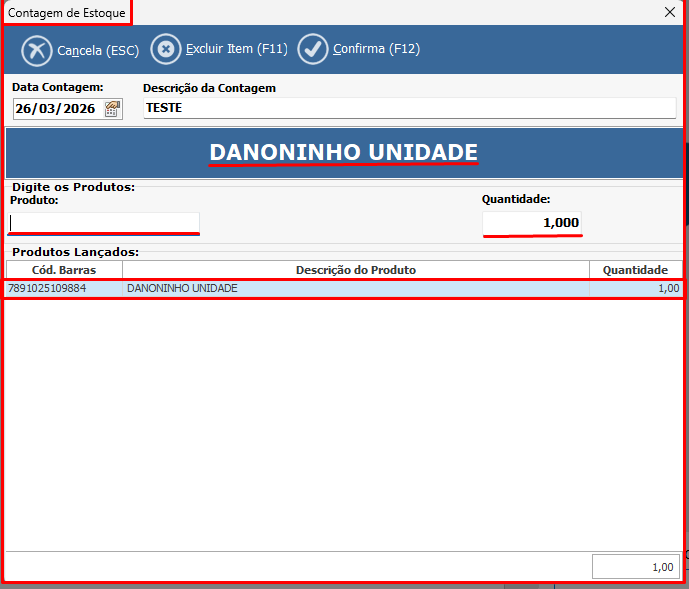Focus the empty Produto input field
The height and width of the screenshot is (589, 689).
coord(104,222)
